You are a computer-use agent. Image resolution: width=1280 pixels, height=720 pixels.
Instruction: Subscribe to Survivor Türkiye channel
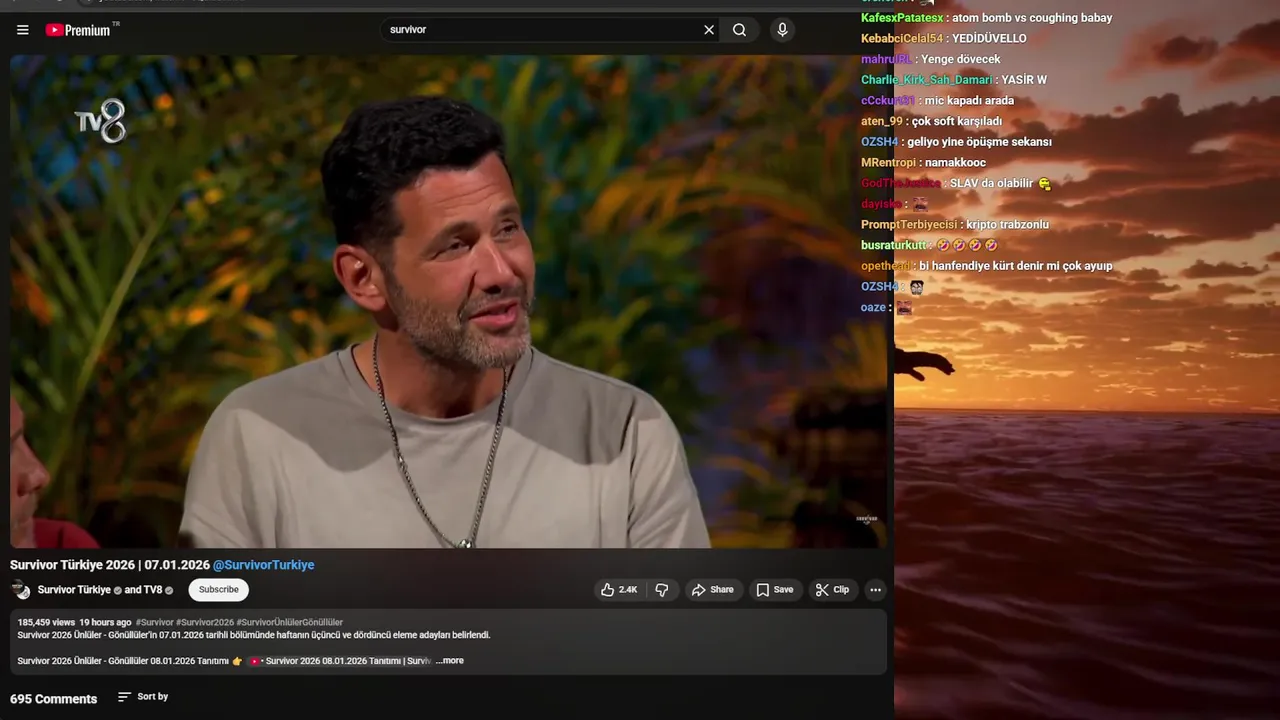click(218, 590)
